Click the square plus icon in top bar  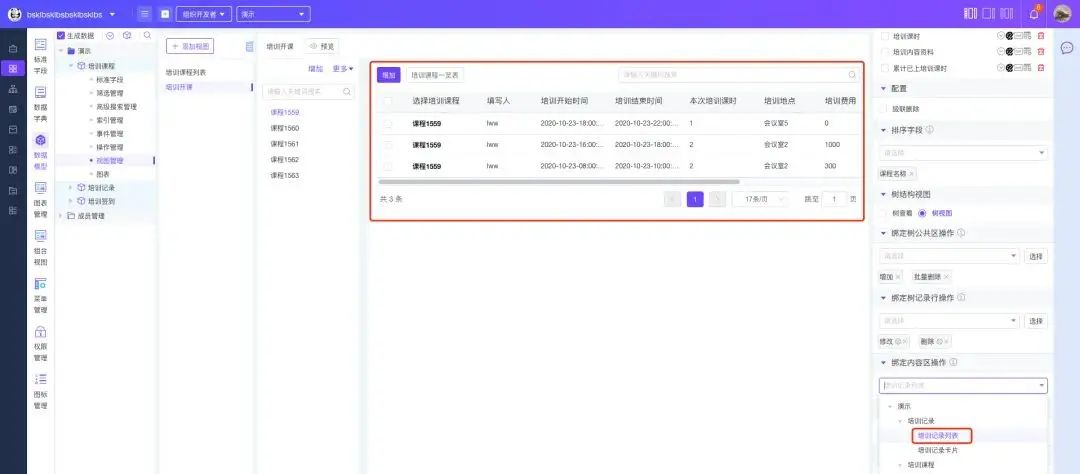coord(165,14)
